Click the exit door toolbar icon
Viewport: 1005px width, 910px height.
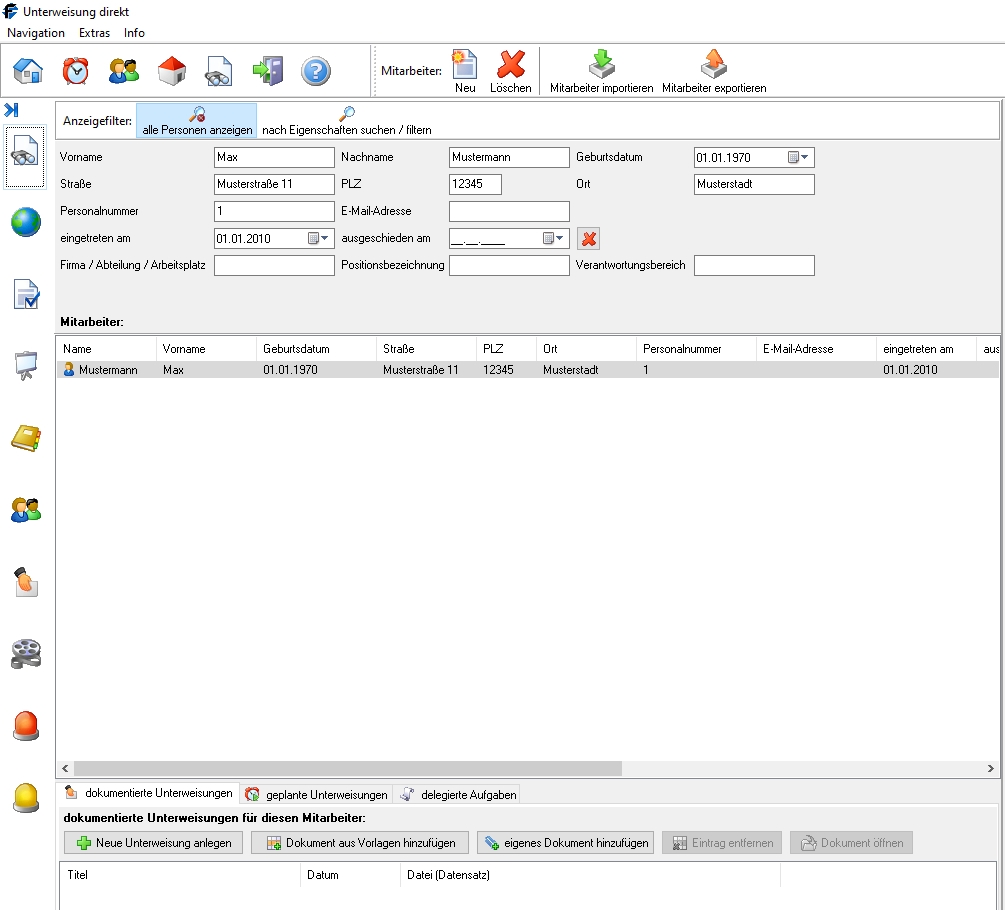(x=268, y=71)
